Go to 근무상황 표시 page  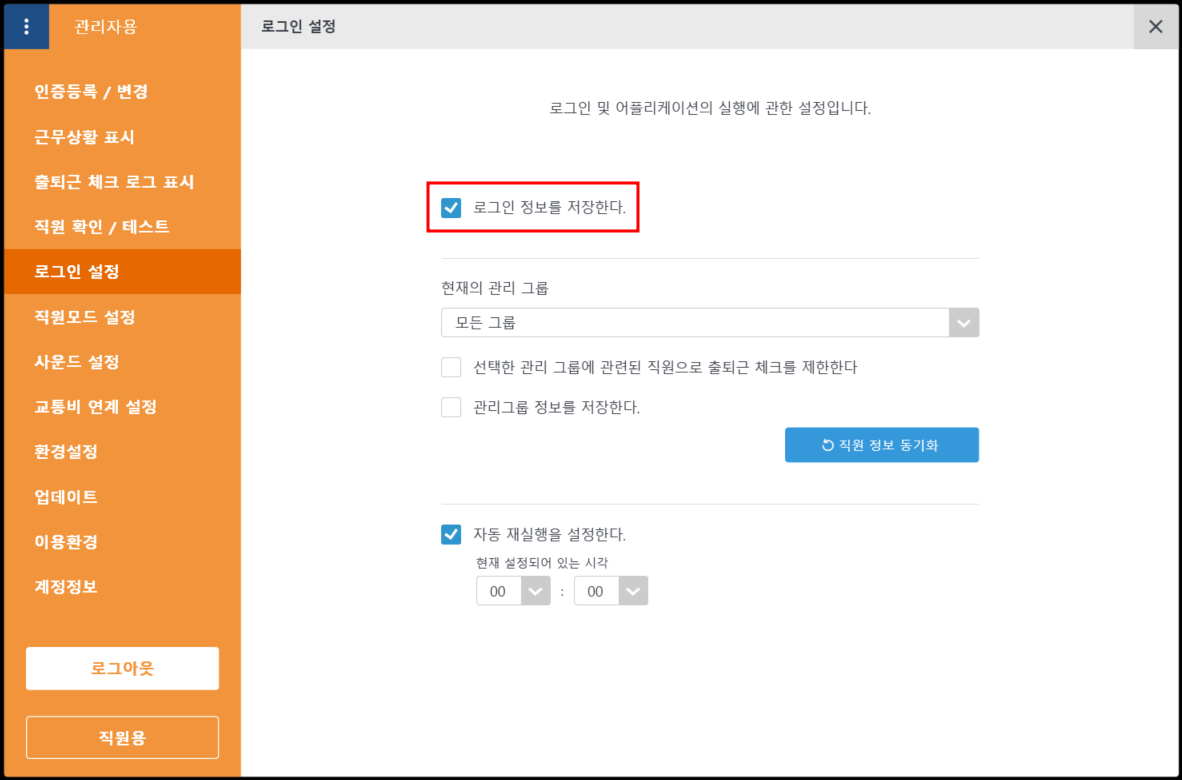pyautogui.click(x=84, y=137)
